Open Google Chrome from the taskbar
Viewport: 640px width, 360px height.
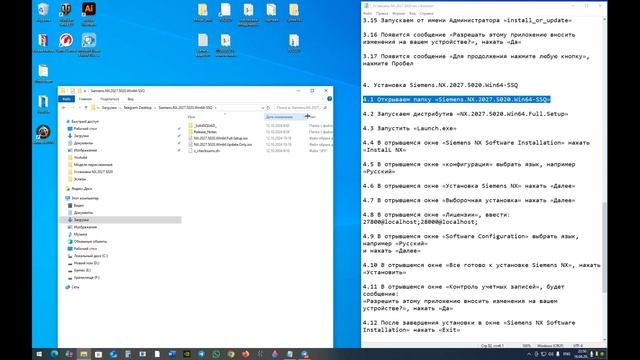(x=231, y=354)
